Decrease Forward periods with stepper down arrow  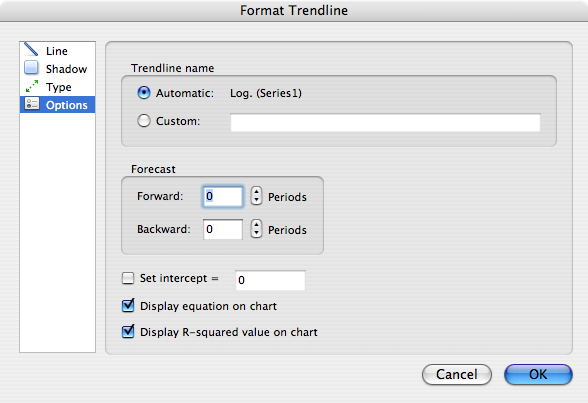coord(256,200)
